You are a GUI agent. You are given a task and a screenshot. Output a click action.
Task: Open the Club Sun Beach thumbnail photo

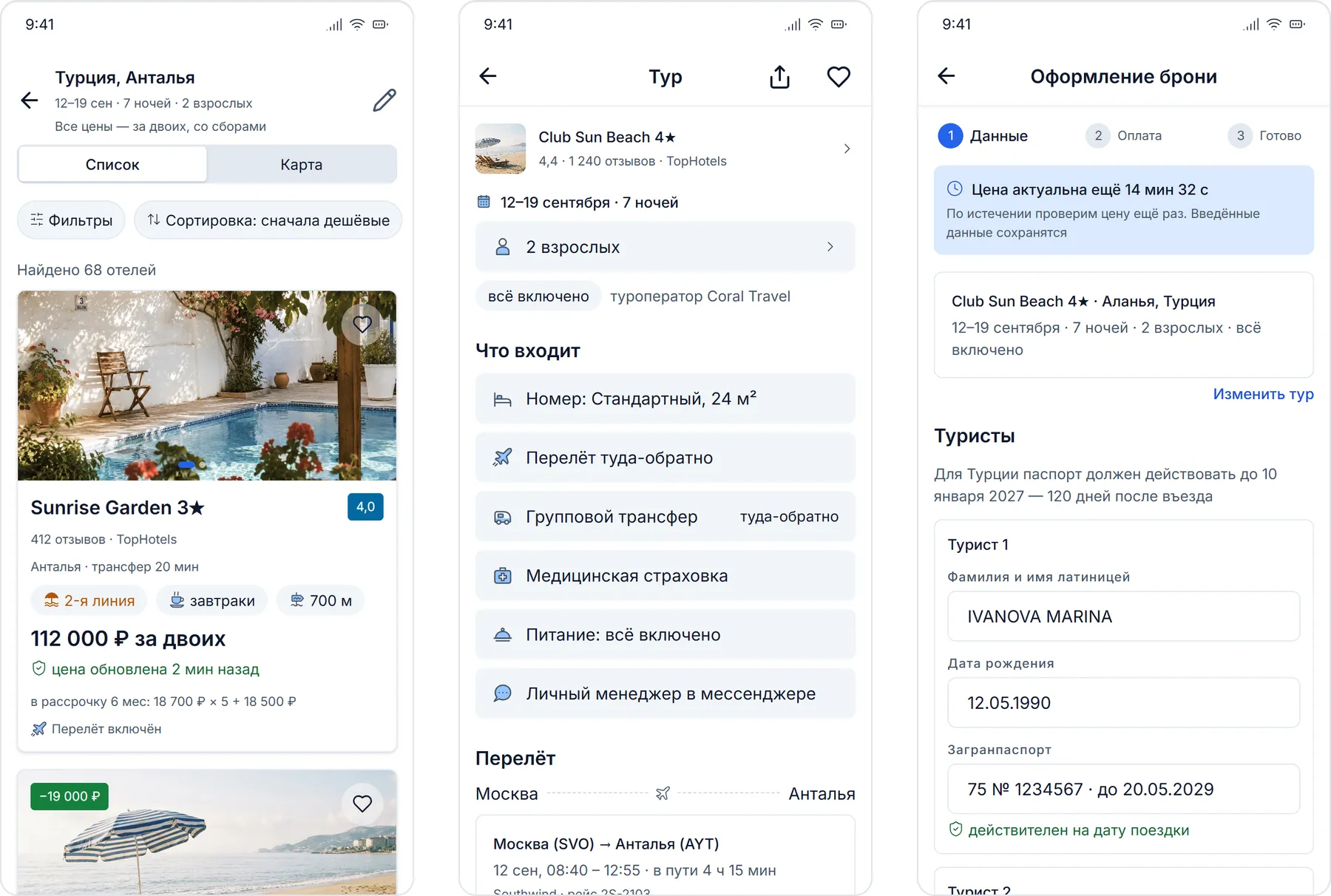click(x=501, y=149)
